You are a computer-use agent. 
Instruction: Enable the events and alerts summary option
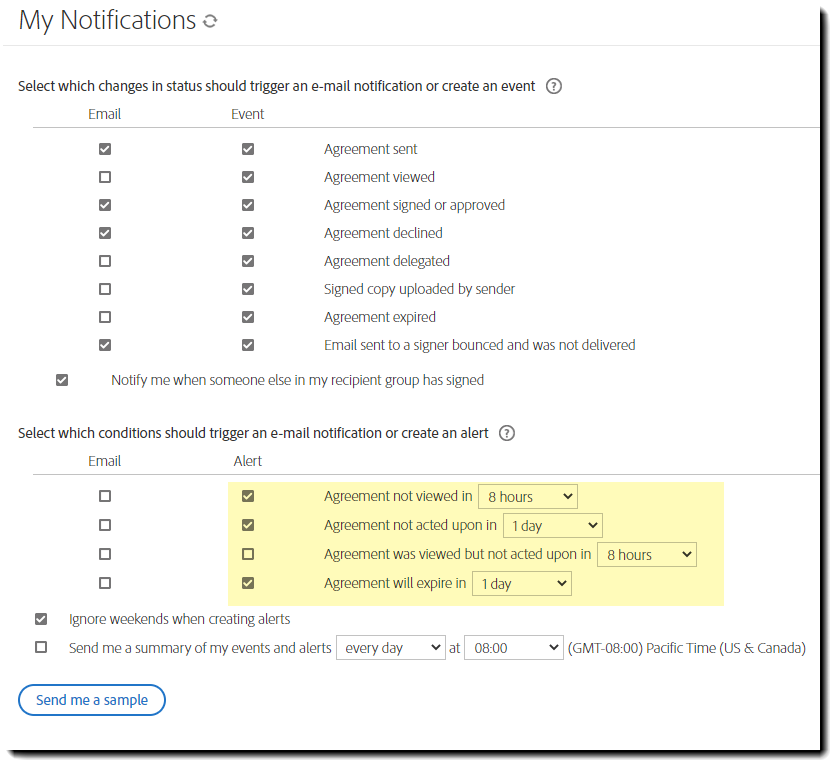[41, 647]
